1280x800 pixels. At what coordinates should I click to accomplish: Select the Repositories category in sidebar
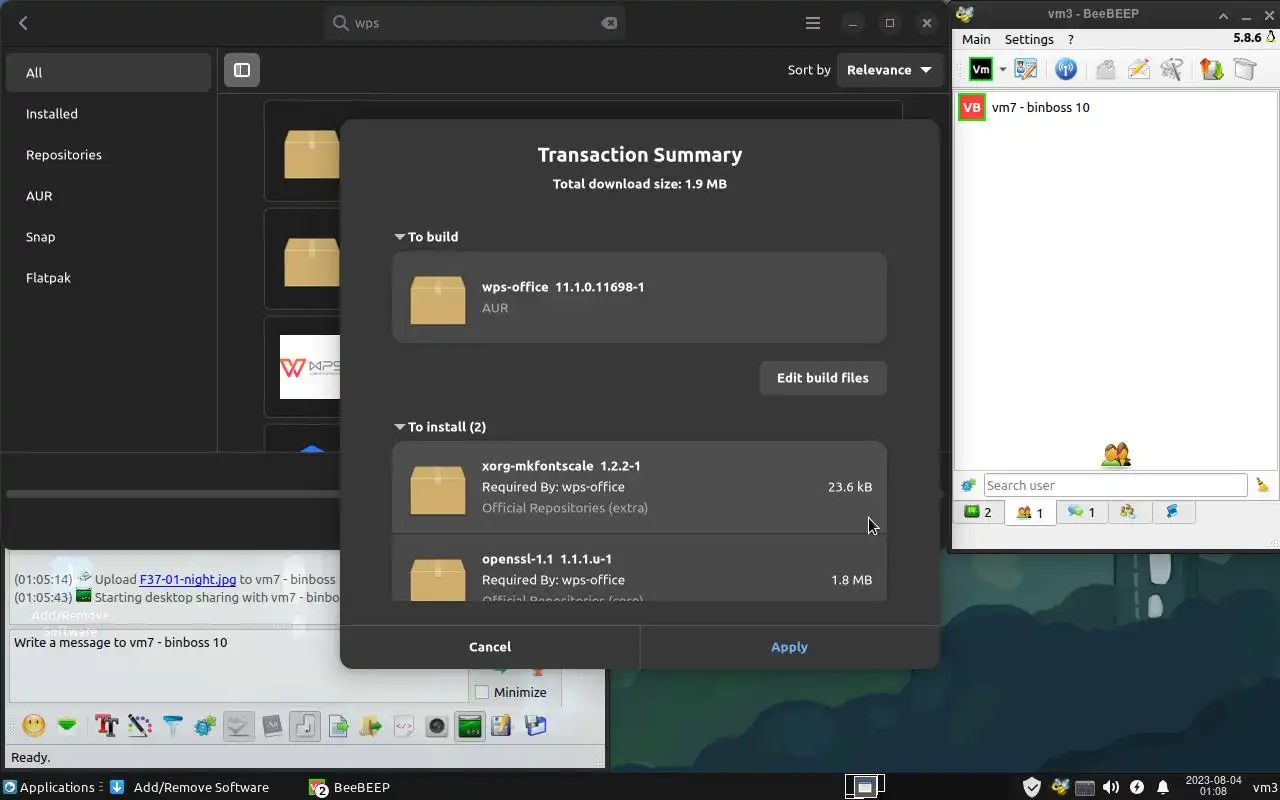pyautogui.click(x=108, y=155)
